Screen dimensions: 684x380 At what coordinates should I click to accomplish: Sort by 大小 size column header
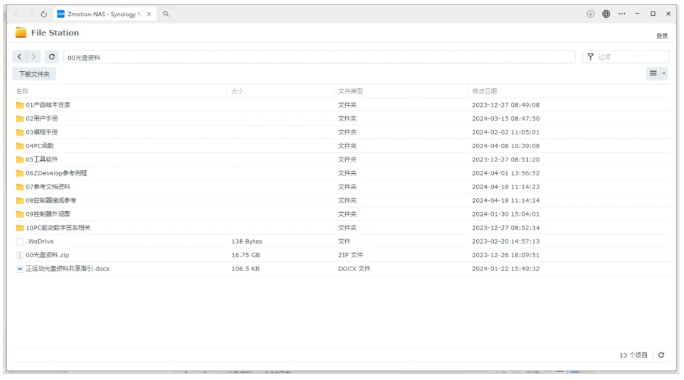tap(237, 91)
